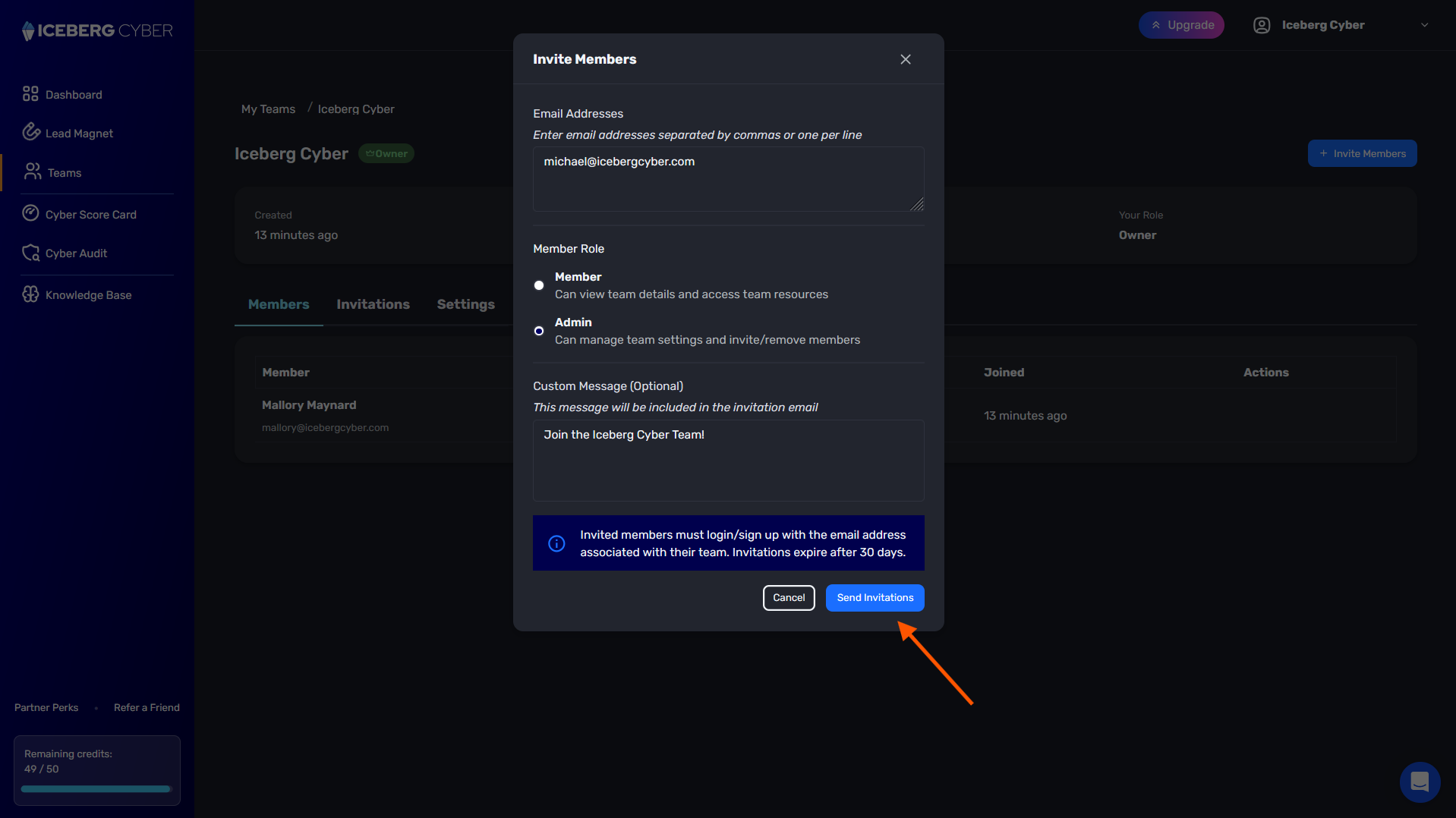Click the Cyber Score Card gauge icon
The height and width of the screenshot is (818, 1456).
point(30,213)
